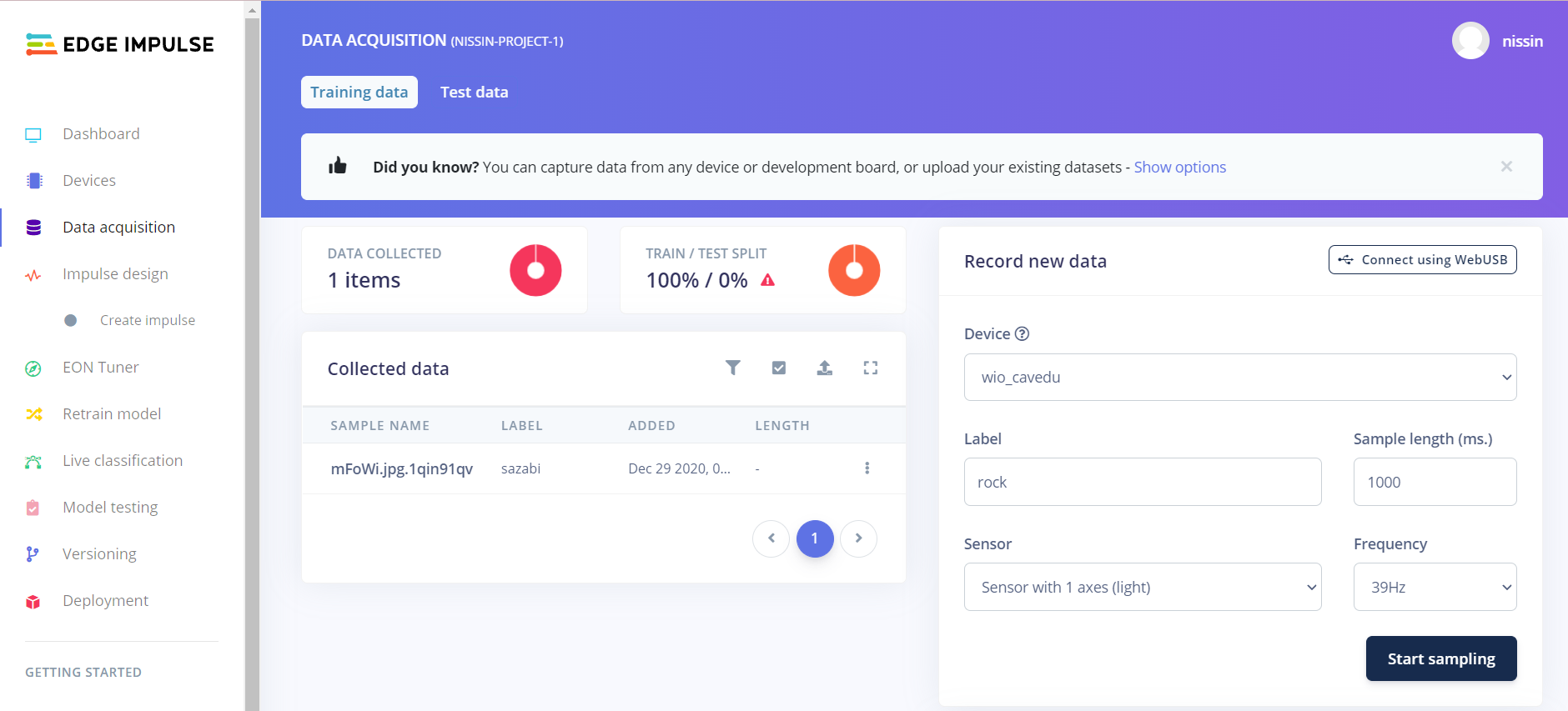Open Live classification in the sidebar
This screenshot has height=711, width=1568.
[x=123, y=461]
